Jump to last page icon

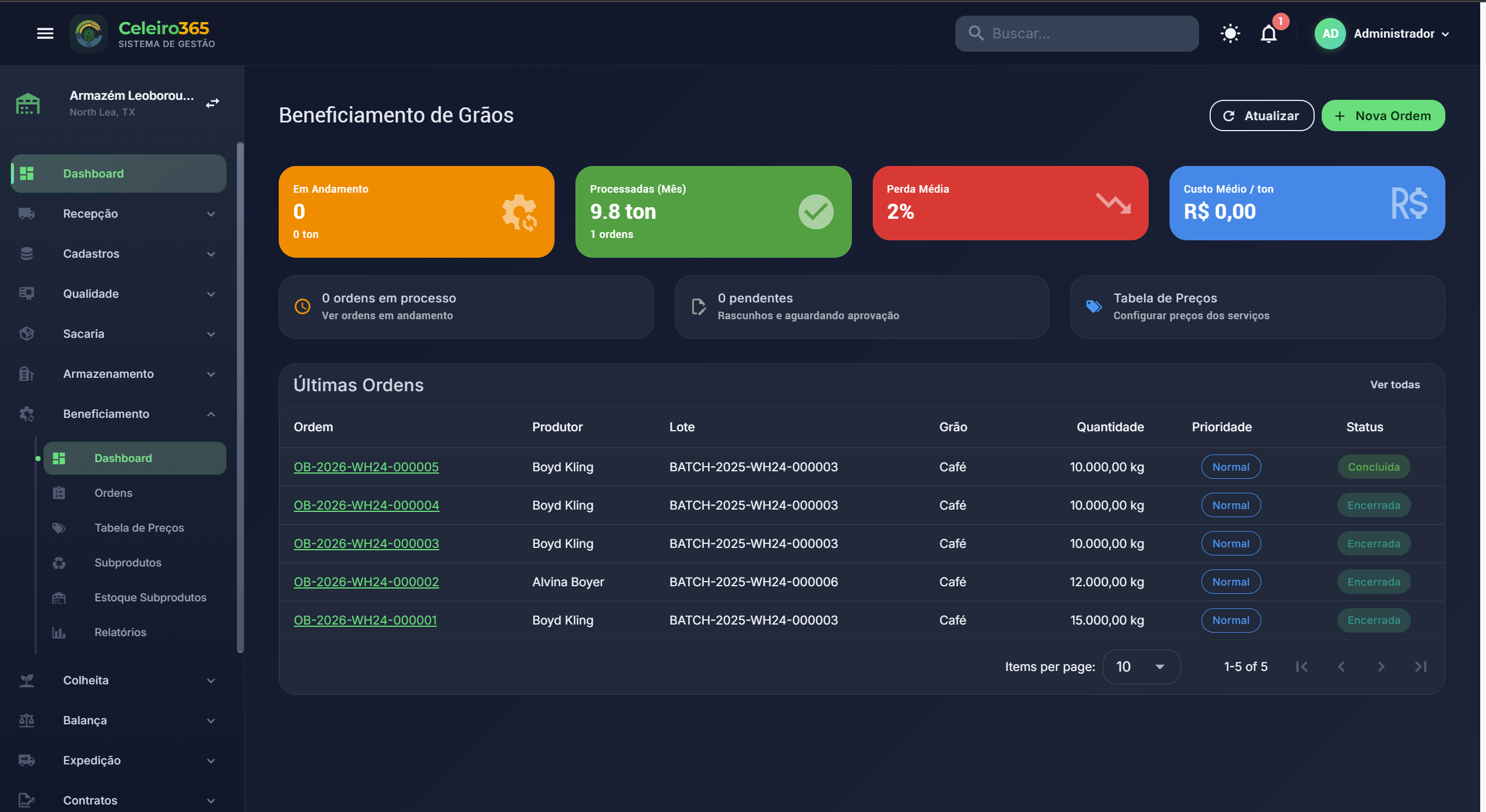(x=1420, y=667)
